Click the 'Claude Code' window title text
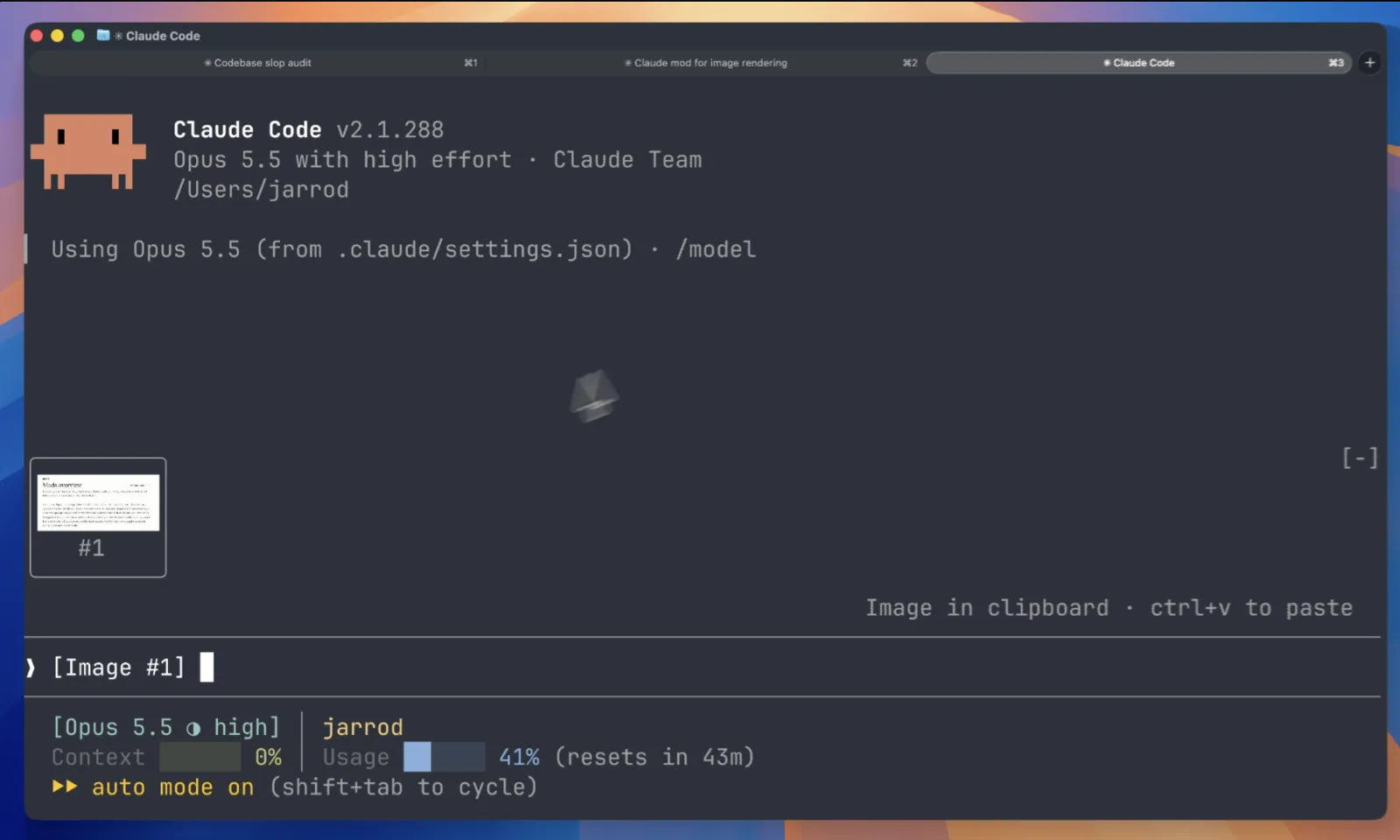Image resolution: width=1400 pixels, height=840 pixels. [163, 36]
